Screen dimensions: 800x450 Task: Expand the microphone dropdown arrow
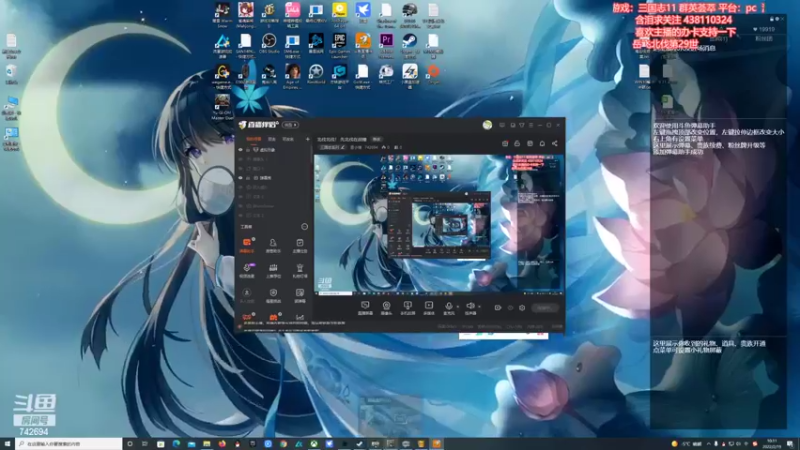[457, 307]
